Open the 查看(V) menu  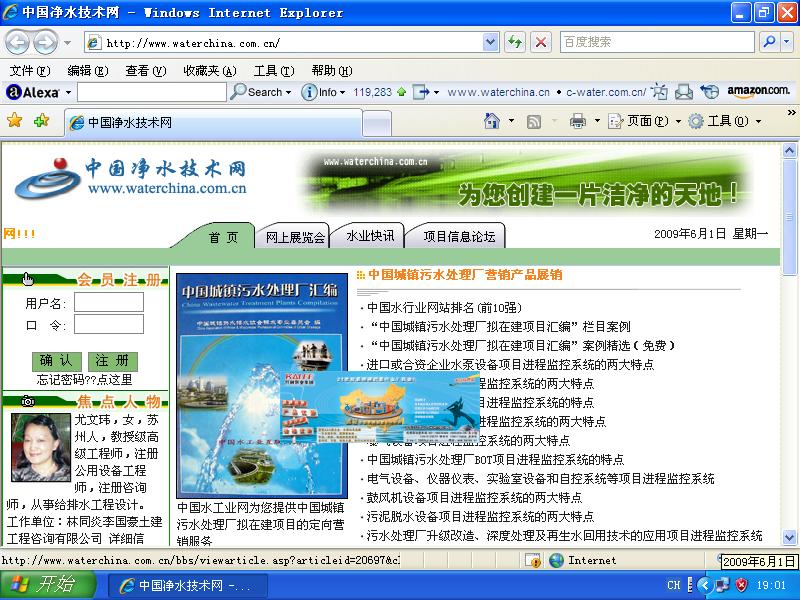(x=146, y=71)
